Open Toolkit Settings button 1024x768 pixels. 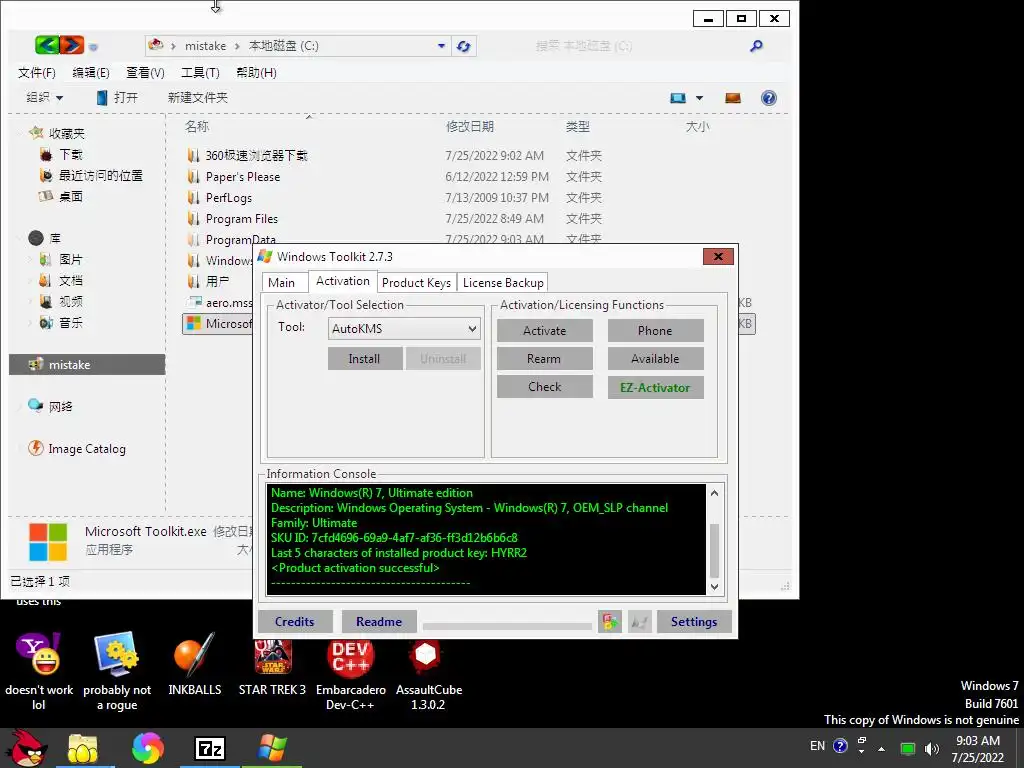pos(694,622)
